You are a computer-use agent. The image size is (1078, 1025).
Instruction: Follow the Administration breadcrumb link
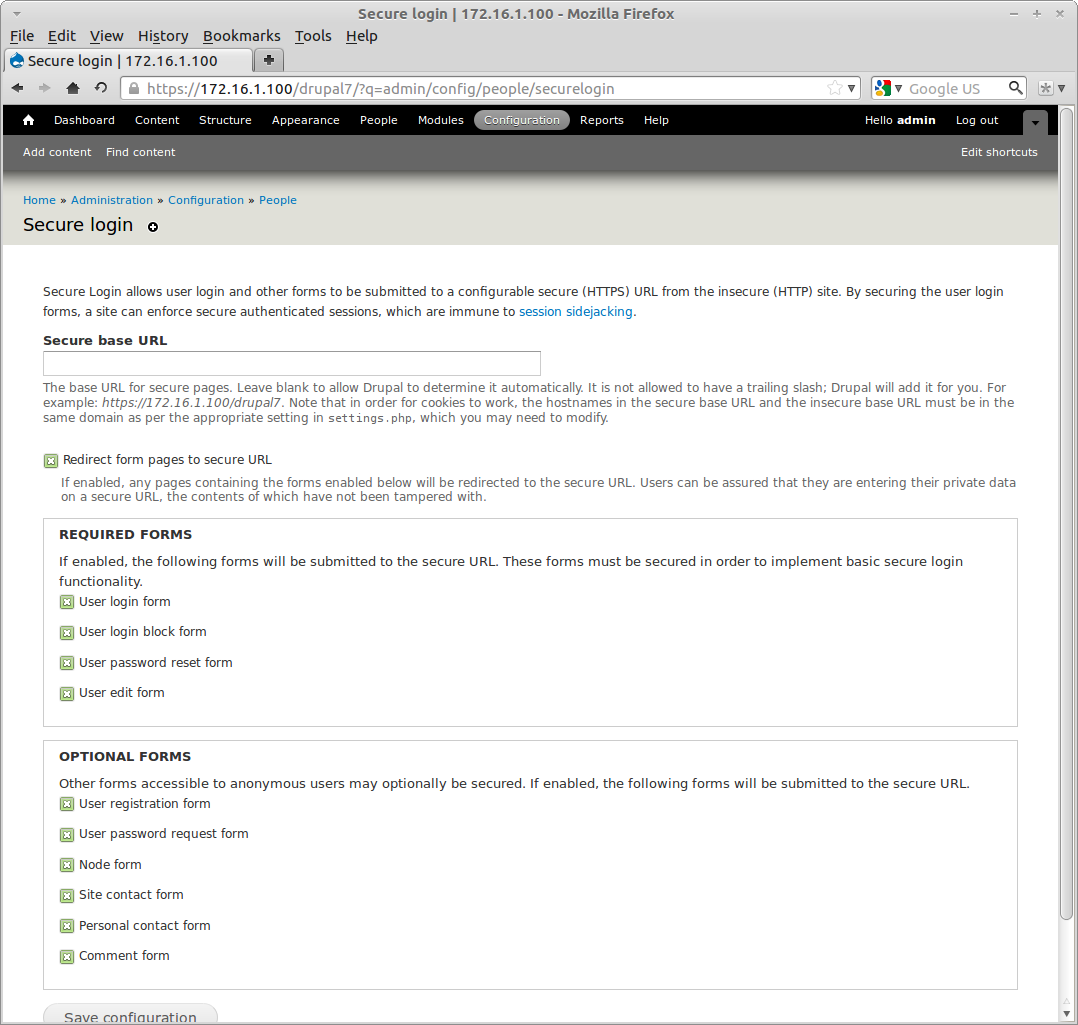[112, 200]
